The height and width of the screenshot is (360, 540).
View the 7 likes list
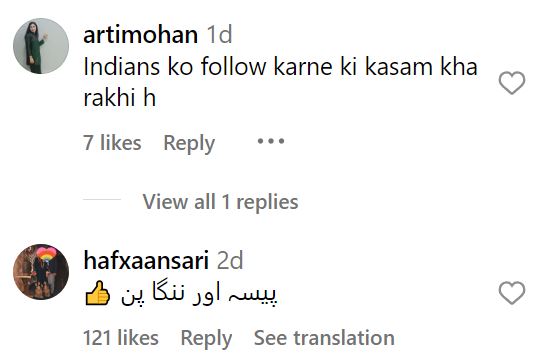(112, 143)
